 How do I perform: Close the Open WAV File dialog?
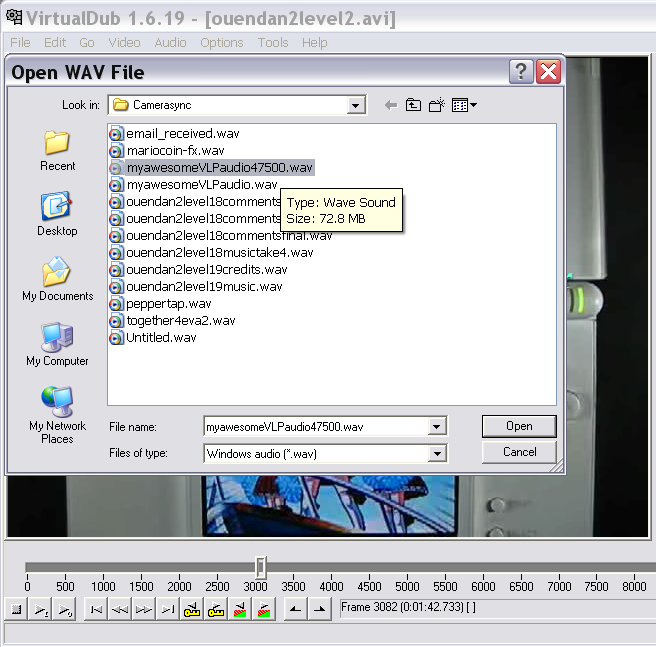click(x=548, y=72)
